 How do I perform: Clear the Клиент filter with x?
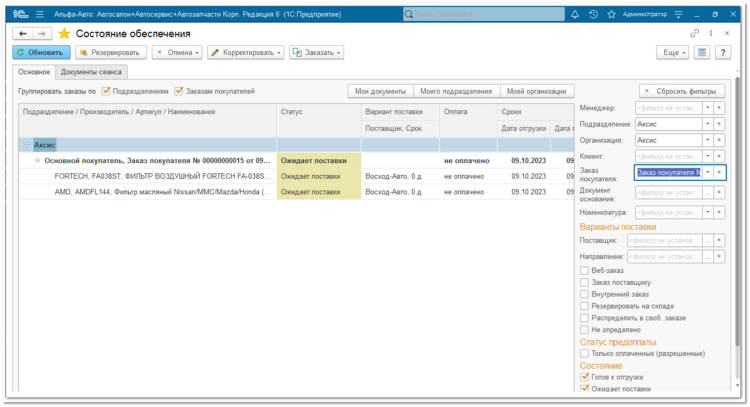point(719,156)
